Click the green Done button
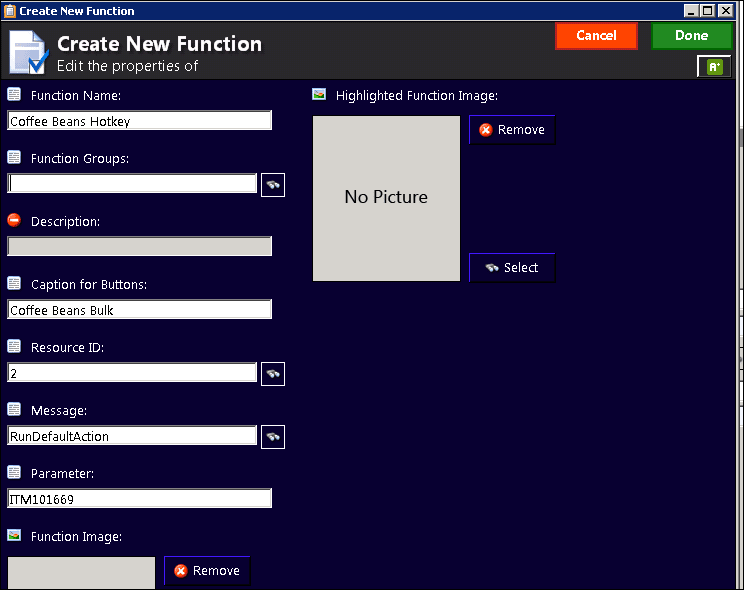Image resolution: width=744 pixels, height=590 pixels. [691, 36]
